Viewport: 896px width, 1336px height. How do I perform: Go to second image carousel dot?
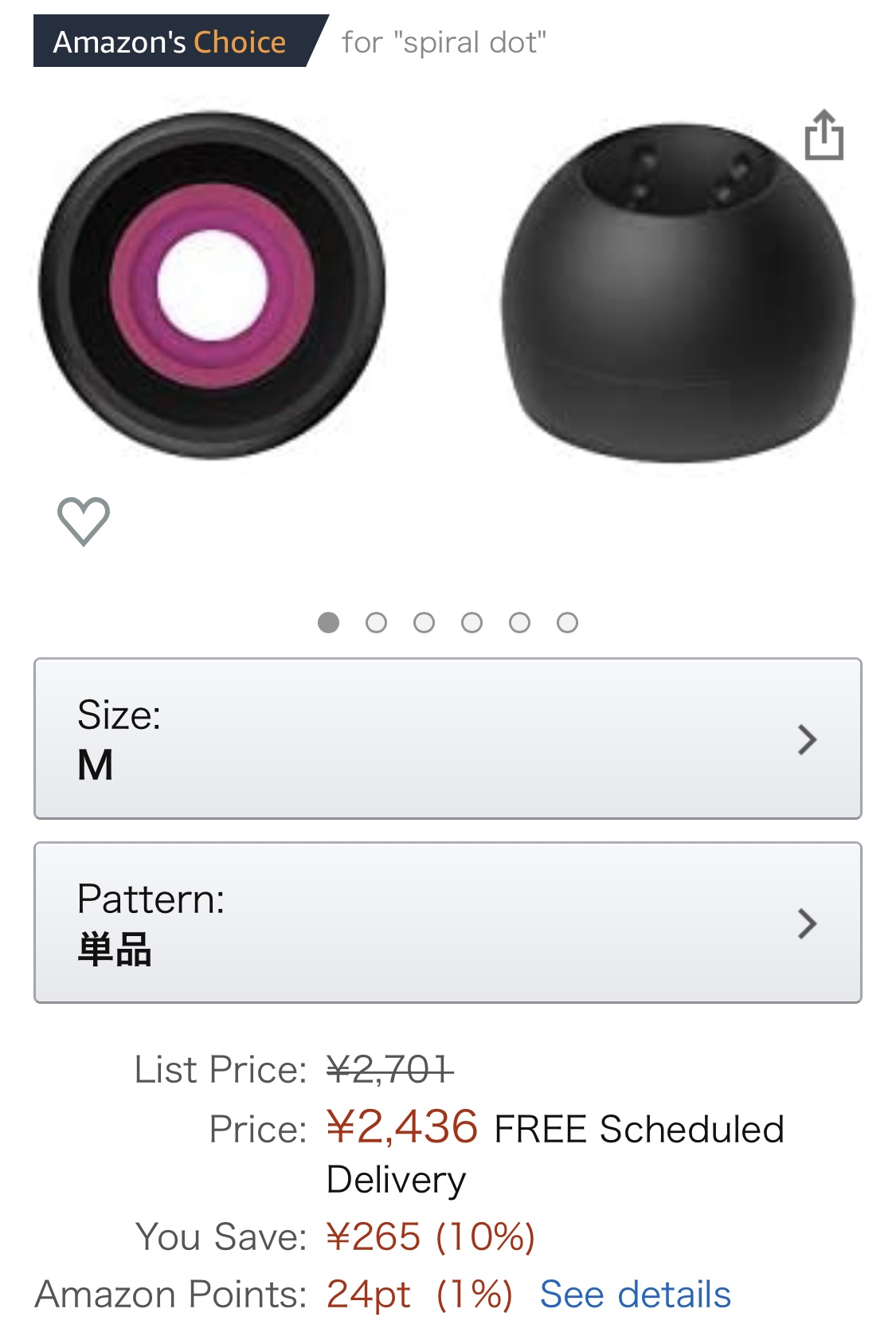(376, 622)
